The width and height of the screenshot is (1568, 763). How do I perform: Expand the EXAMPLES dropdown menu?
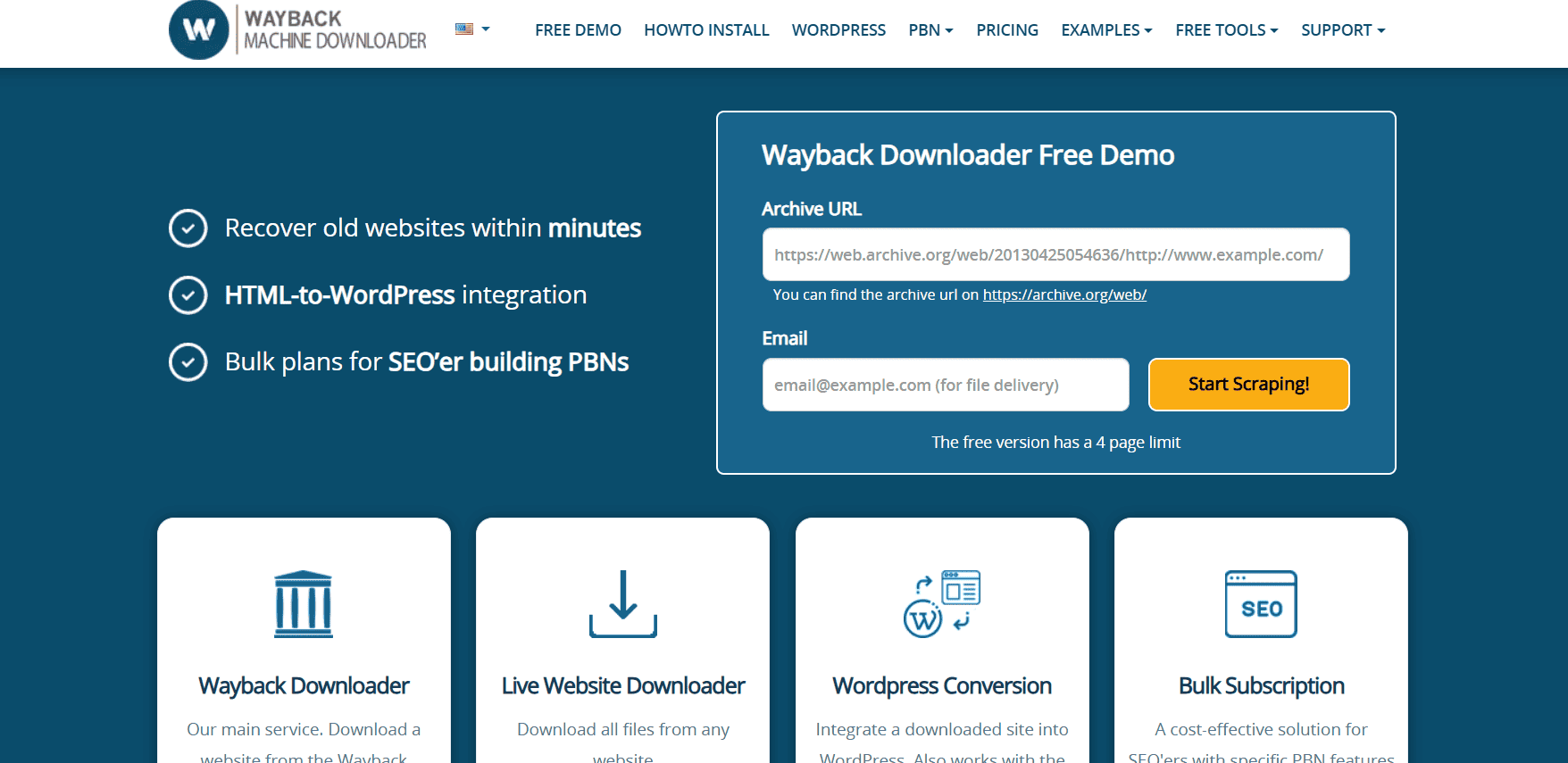[1106, 30]
